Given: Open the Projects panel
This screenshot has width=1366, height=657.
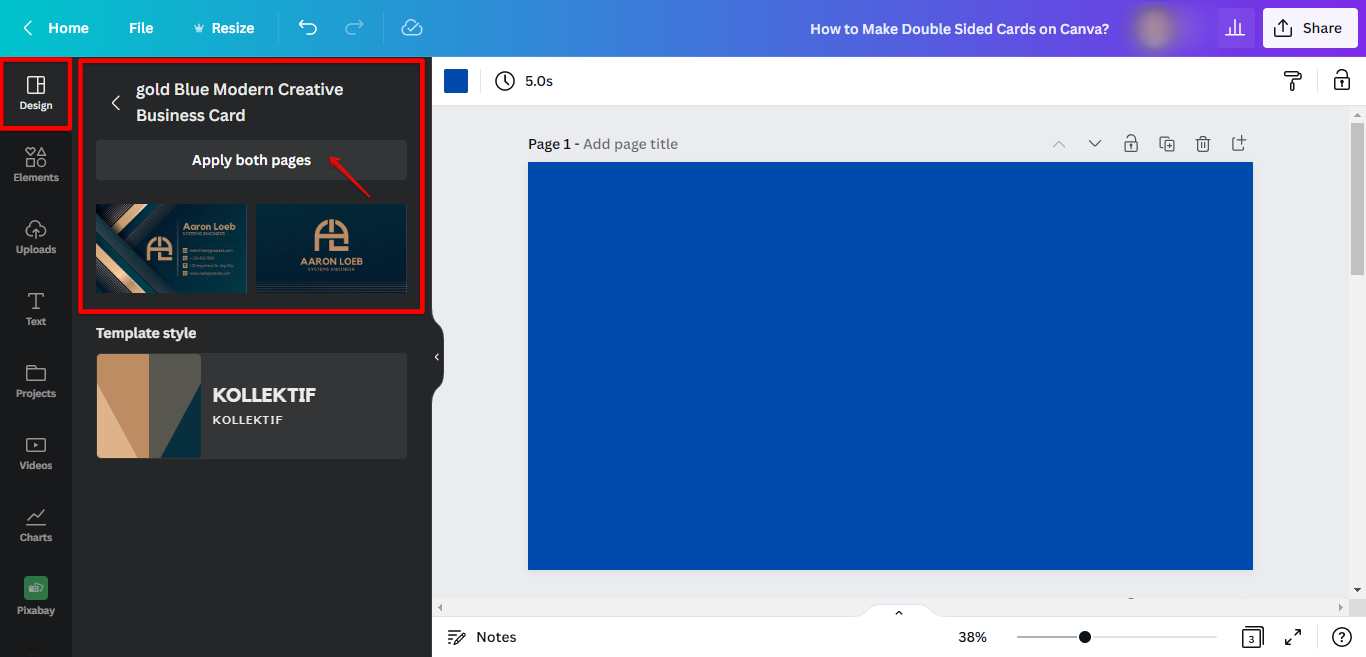Looking at the screenshot, I should click(36, 379).
